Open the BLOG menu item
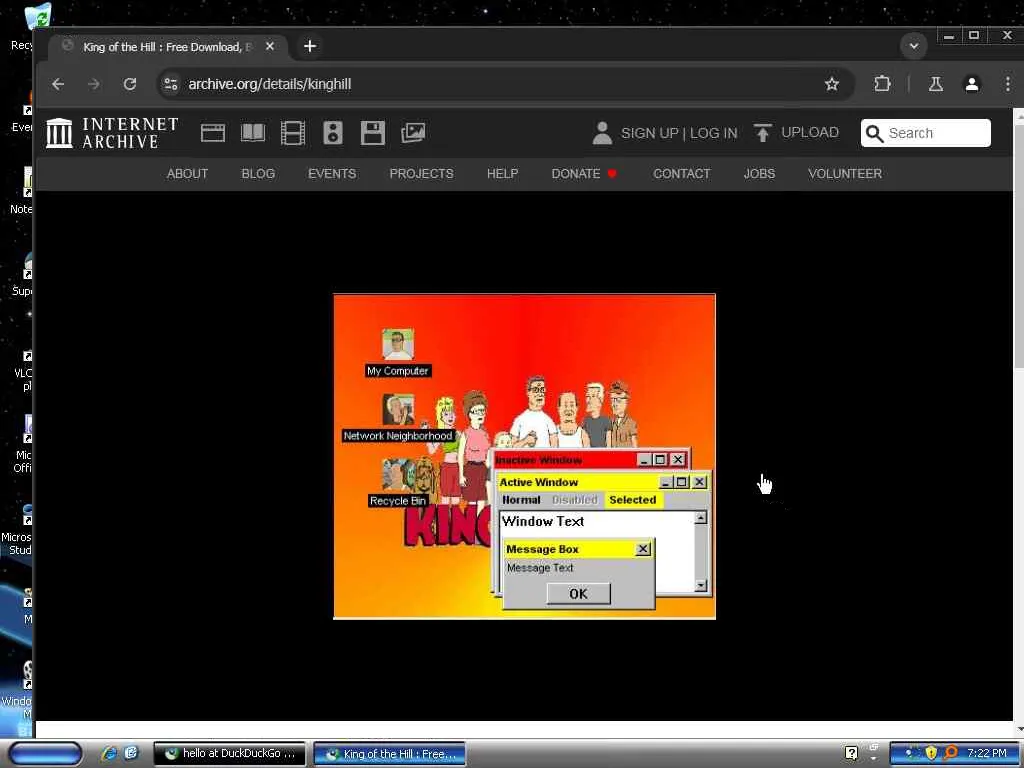Screen dimensions: 1024x768 (x=258, y=174)
